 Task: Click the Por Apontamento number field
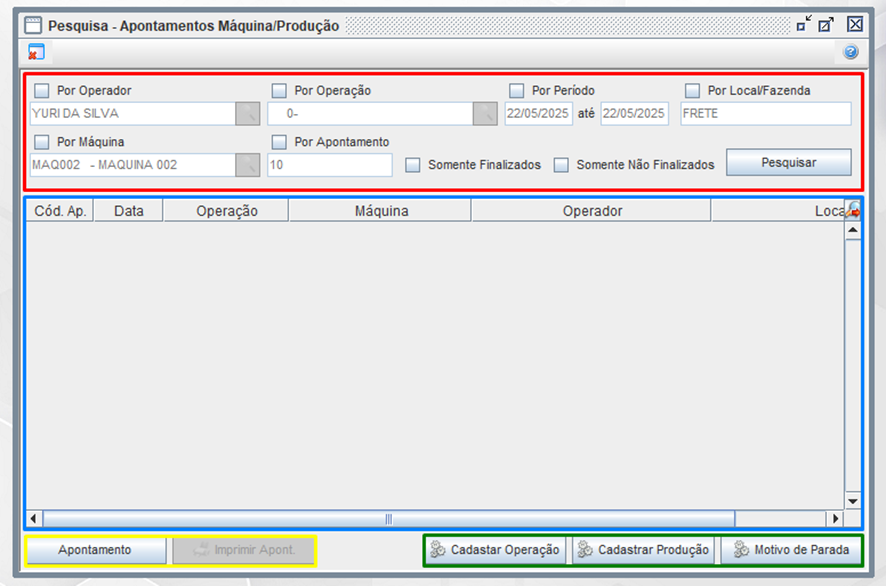tap(329, 165)
